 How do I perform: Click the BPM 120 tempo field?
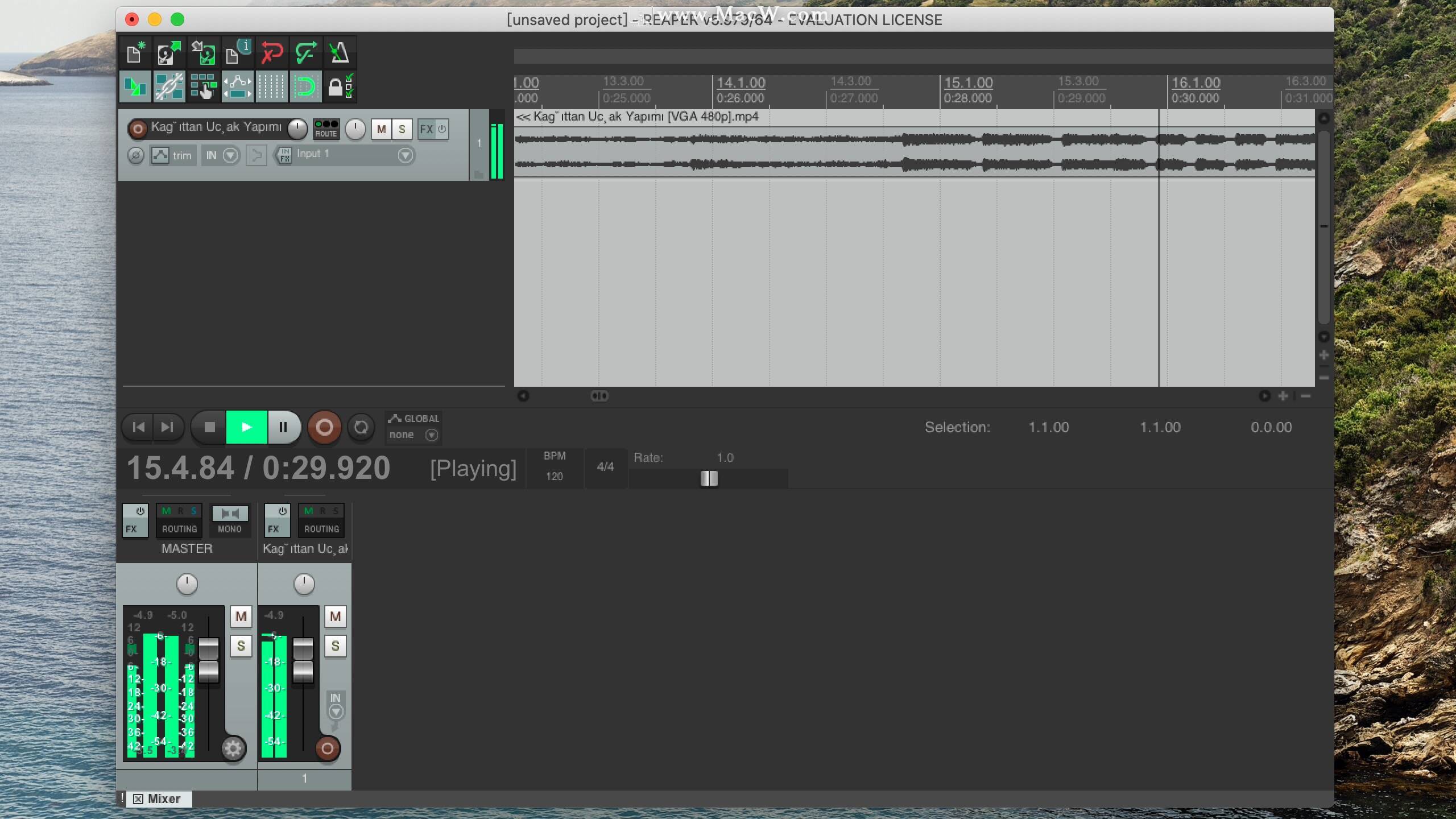[555, 475]
